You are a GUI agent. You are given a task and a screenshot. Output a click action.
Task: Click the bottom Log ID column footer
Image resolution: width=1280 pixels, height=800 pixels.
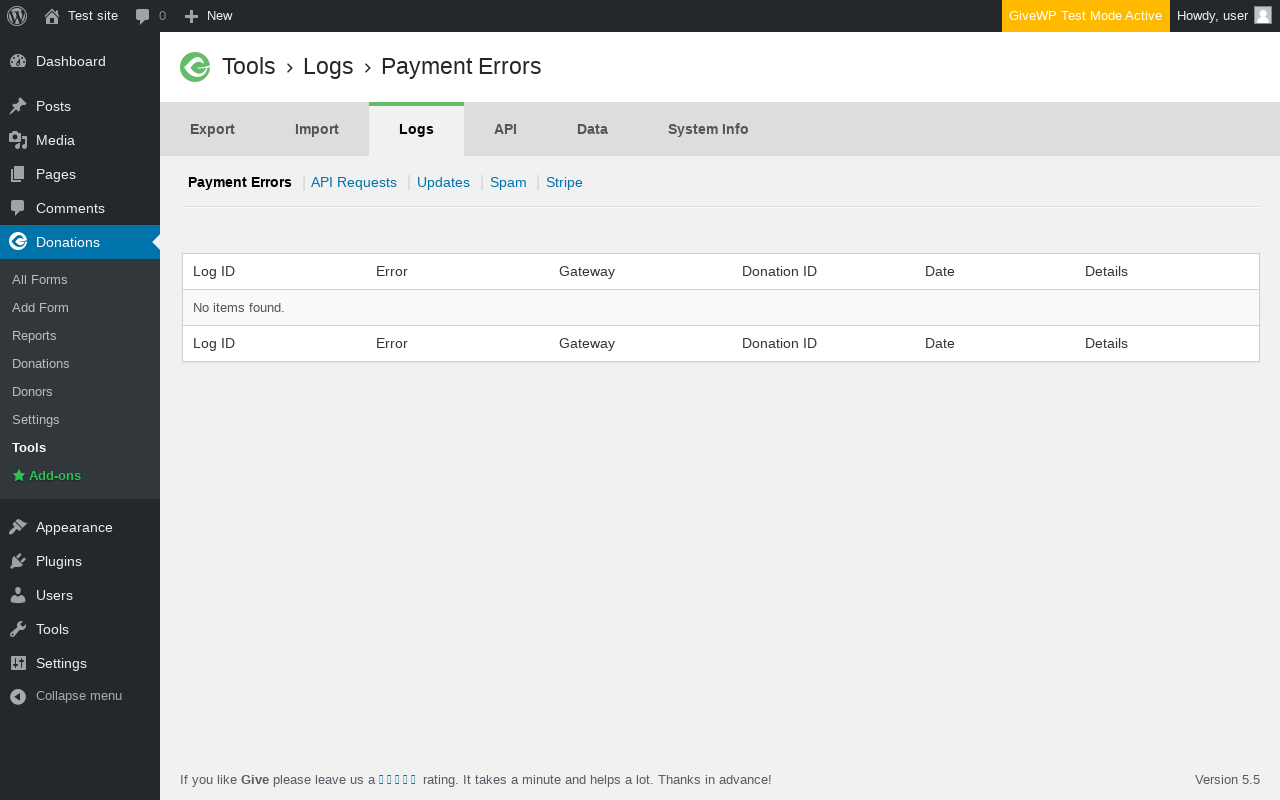[214, 343]
